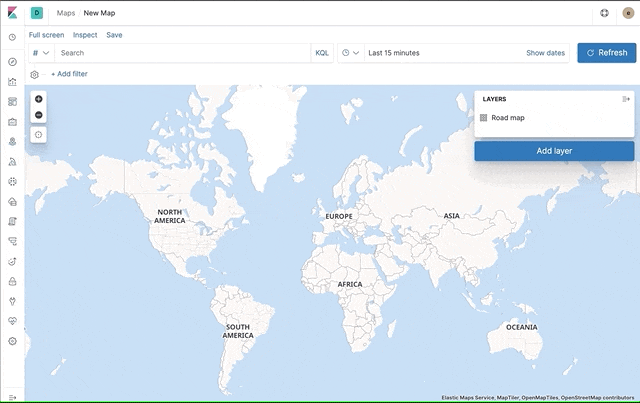Open the APM icon in sidebar
The height and width of the screenshot is (403, 640).
[13, 241]
